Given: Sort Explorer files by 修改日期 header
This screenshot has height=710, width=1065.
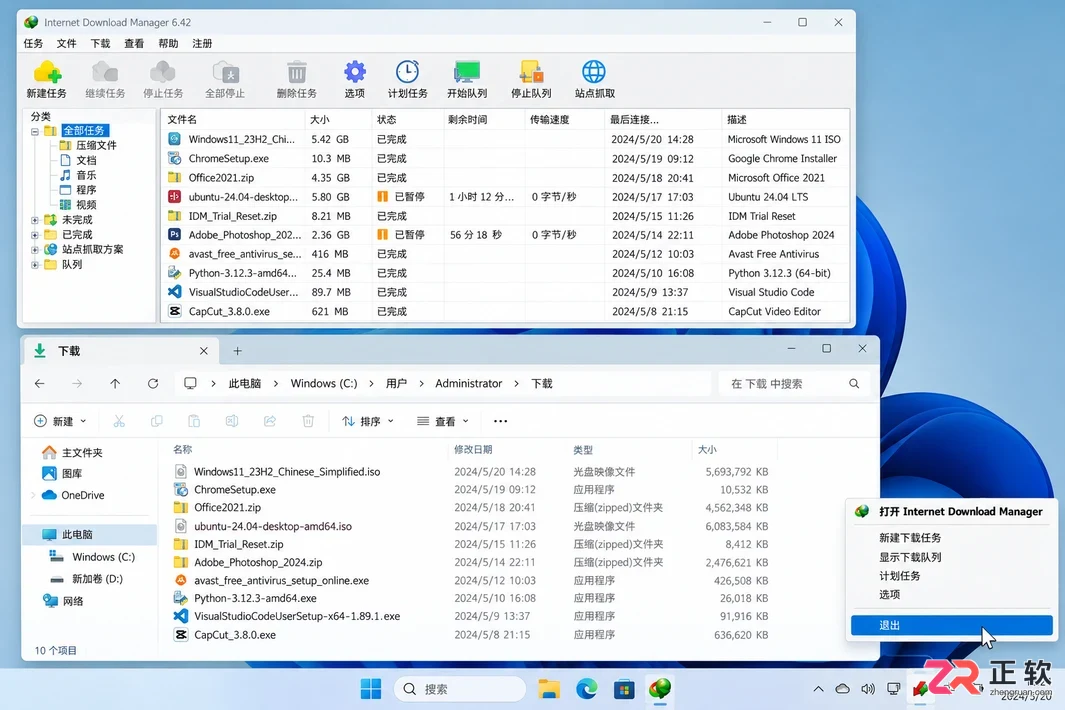Looking at the screenshot, I should coord(473,450).
